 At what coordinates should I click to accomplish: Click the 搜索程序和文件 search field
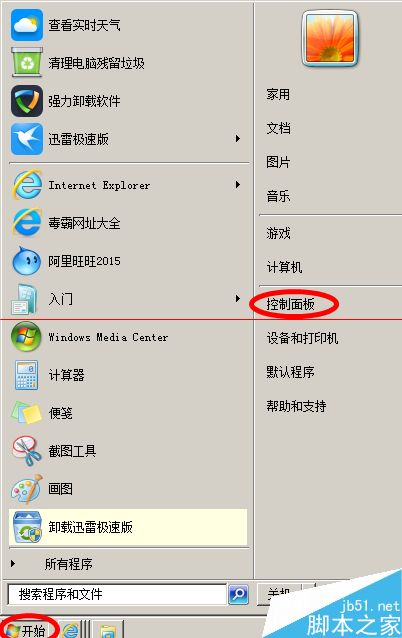(x=117, y=594)
